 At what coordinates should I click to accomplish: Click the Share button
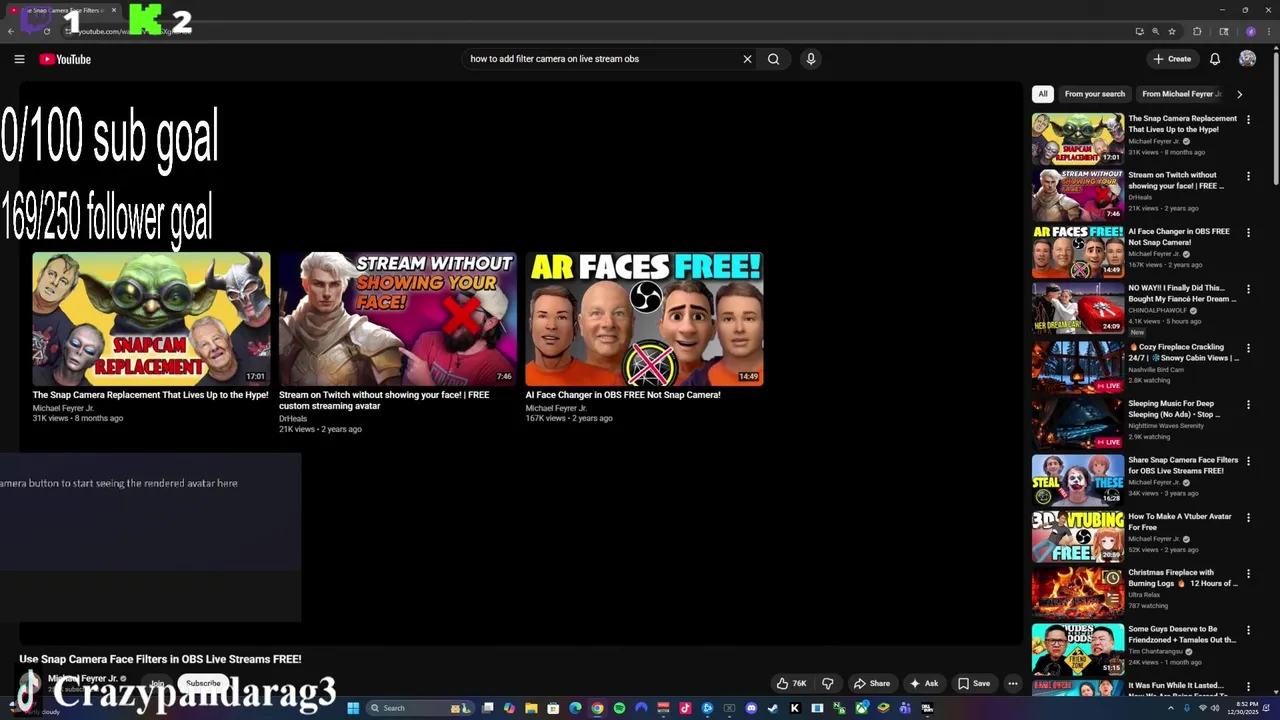click(871, 684)
